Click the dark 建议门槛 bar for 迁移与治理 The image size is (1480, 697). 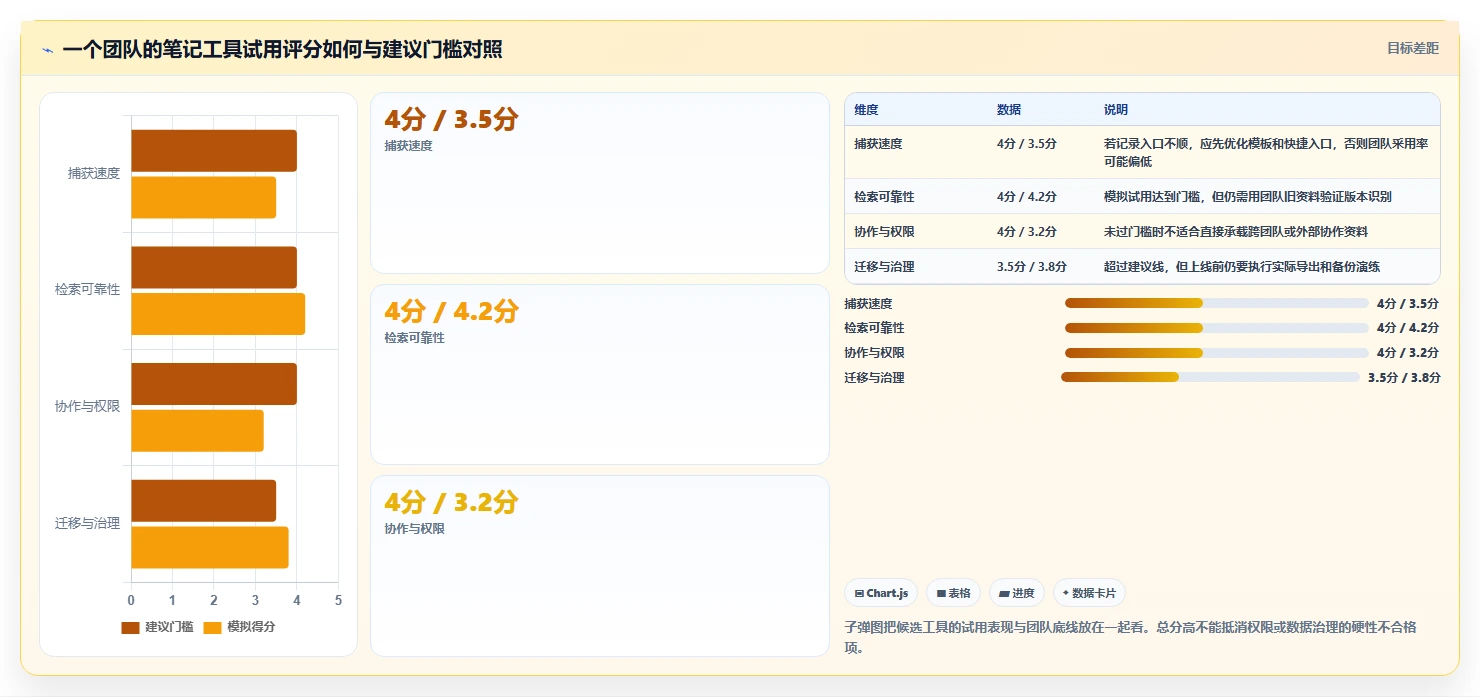203,501
